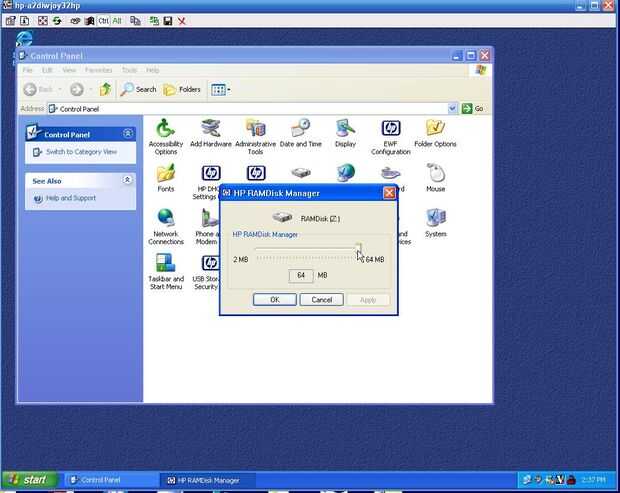The height and width of the screenshot is (493, 620).
Task: Click the Up folder toolbar icon
Action: (x=106, y=89)
